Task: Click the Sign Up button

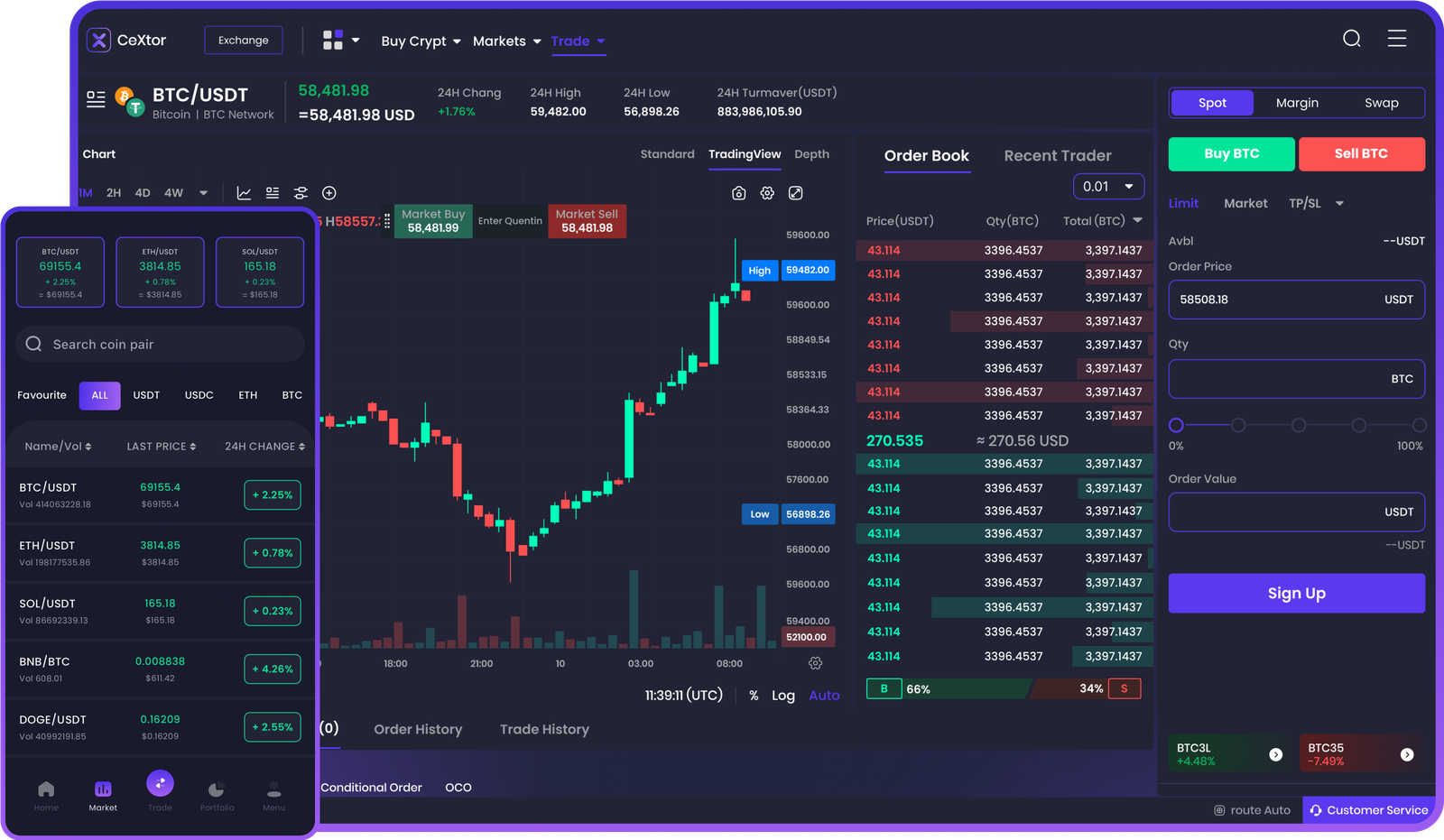Action: (1296, 594)
